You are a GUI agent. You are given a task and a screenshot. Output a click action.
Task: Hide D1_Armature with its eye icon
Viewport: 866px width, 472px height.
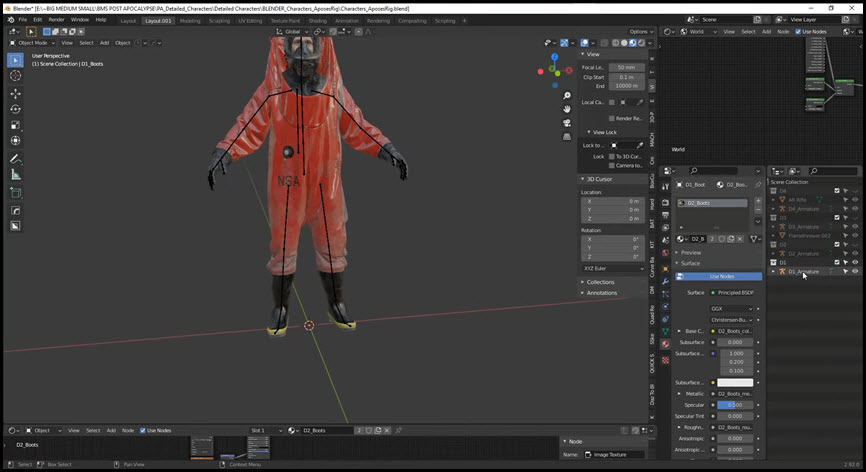pyautogui.click(x=855, y=271)
